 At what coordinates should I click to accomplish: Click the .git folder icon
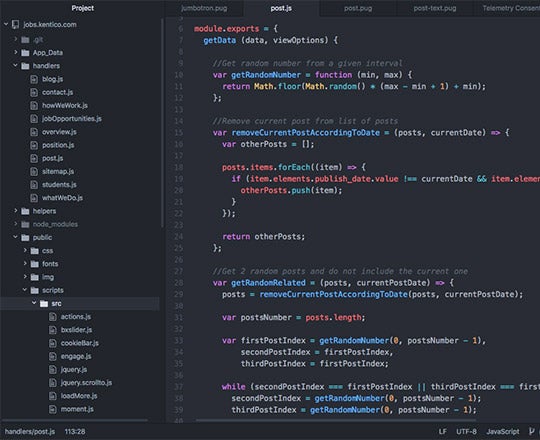(x=25, y=40)
